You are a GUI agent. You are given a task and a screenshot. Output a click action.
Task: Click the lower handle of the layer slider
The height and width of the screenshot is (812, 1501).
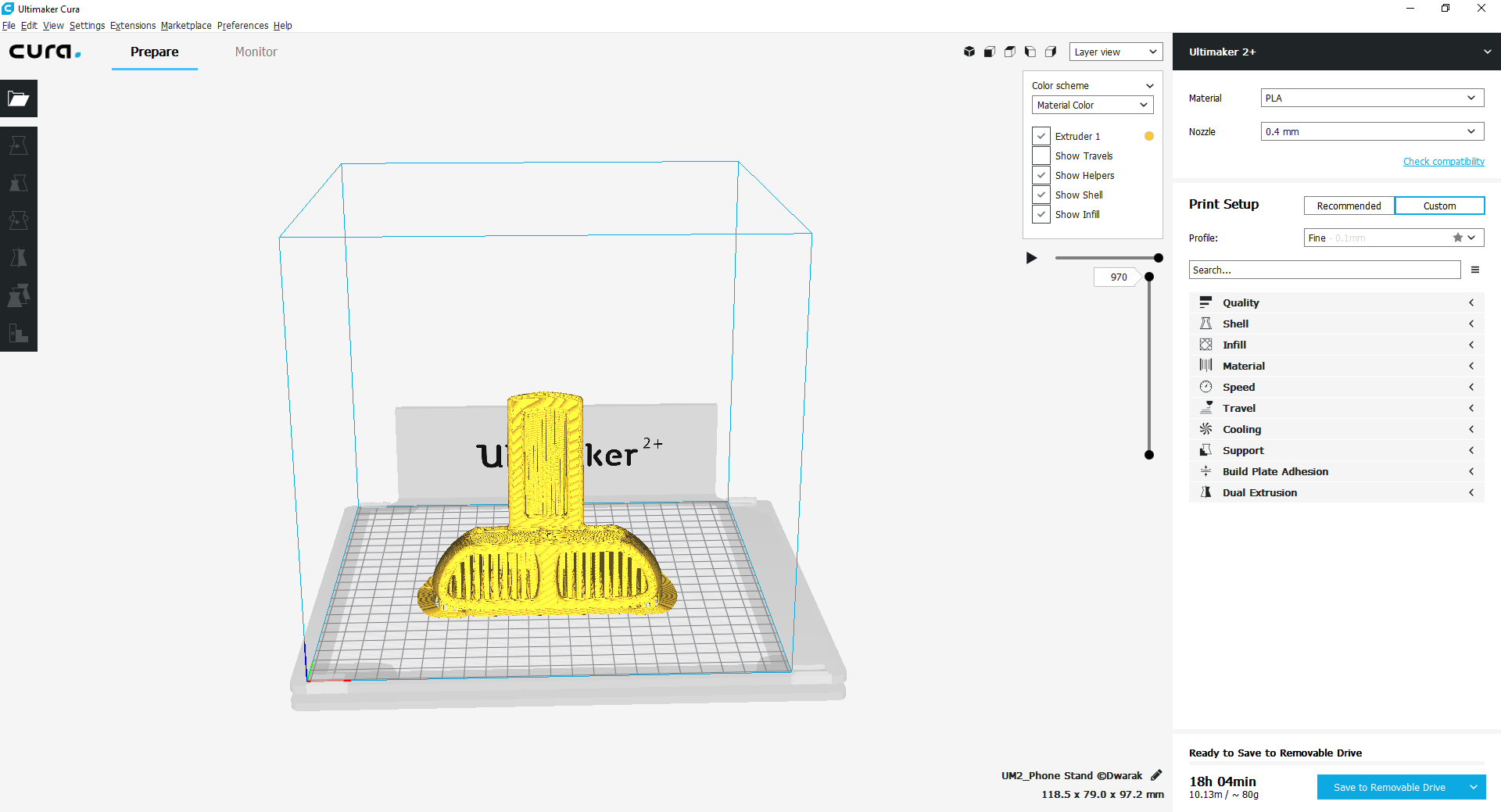(x=1149, y=455)
